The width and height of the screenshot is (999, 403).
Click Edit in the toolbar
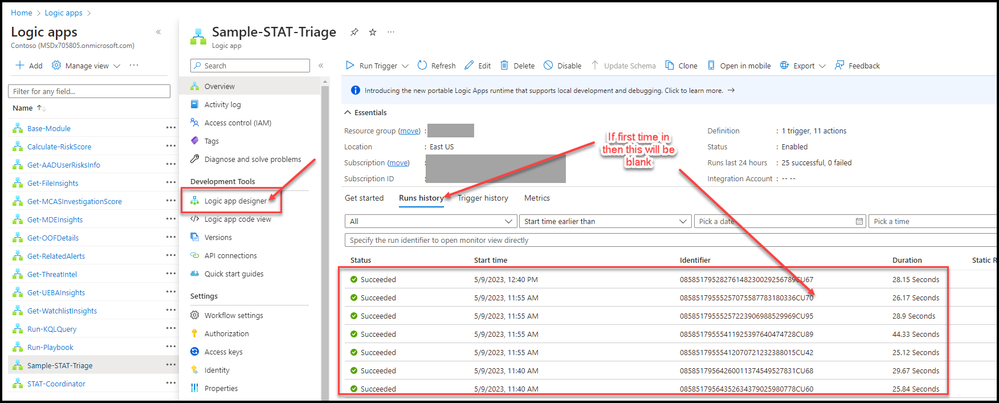tap(477, 66)
